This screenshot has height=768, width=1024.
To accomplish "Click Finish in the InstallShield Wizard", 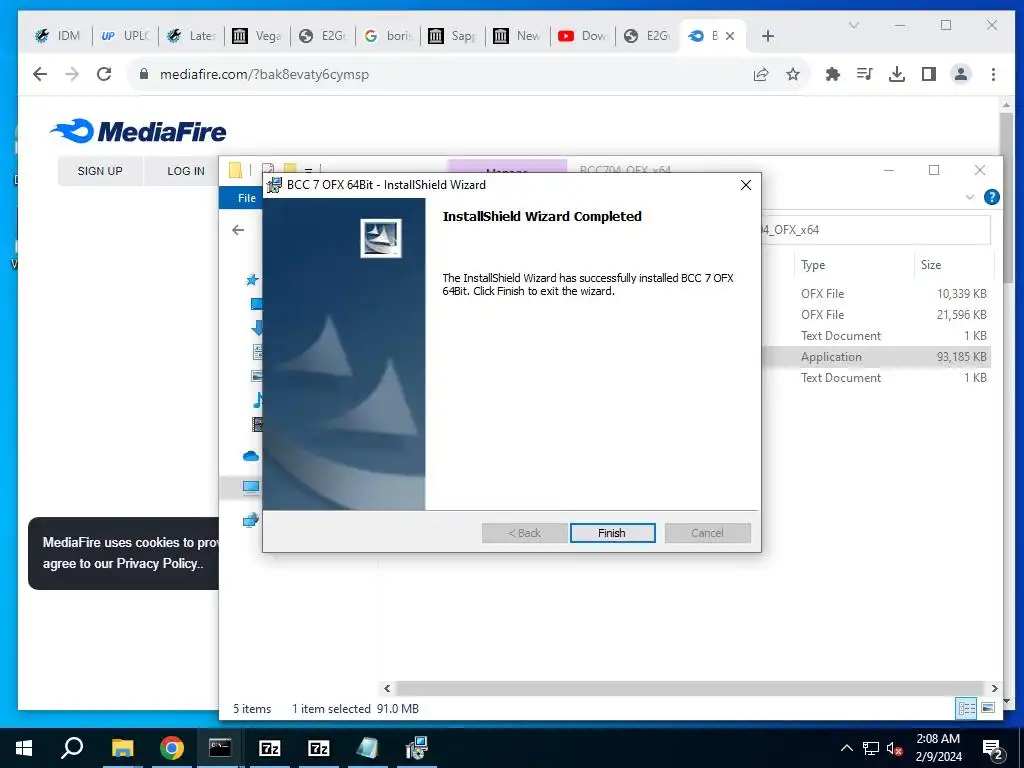I will coord(612,533).
